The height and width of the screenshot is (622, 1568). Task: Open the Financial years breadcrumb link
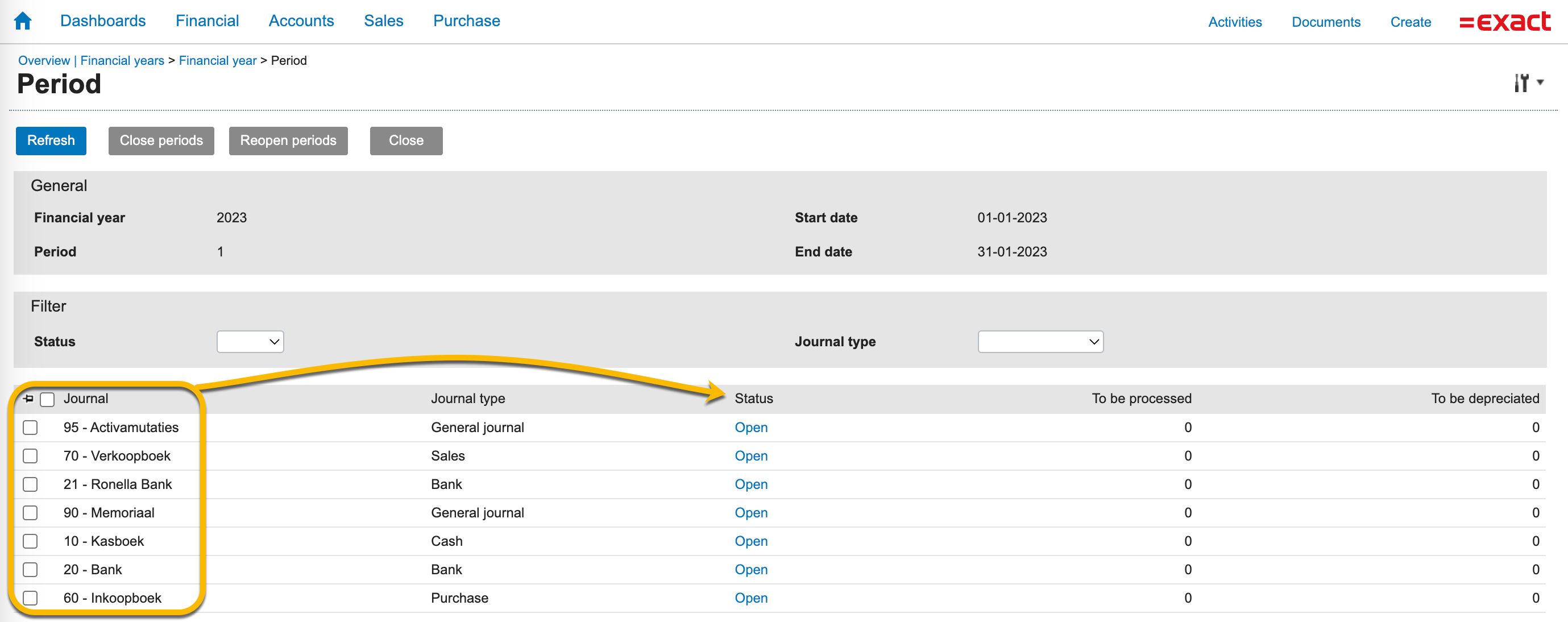[122, 60]
